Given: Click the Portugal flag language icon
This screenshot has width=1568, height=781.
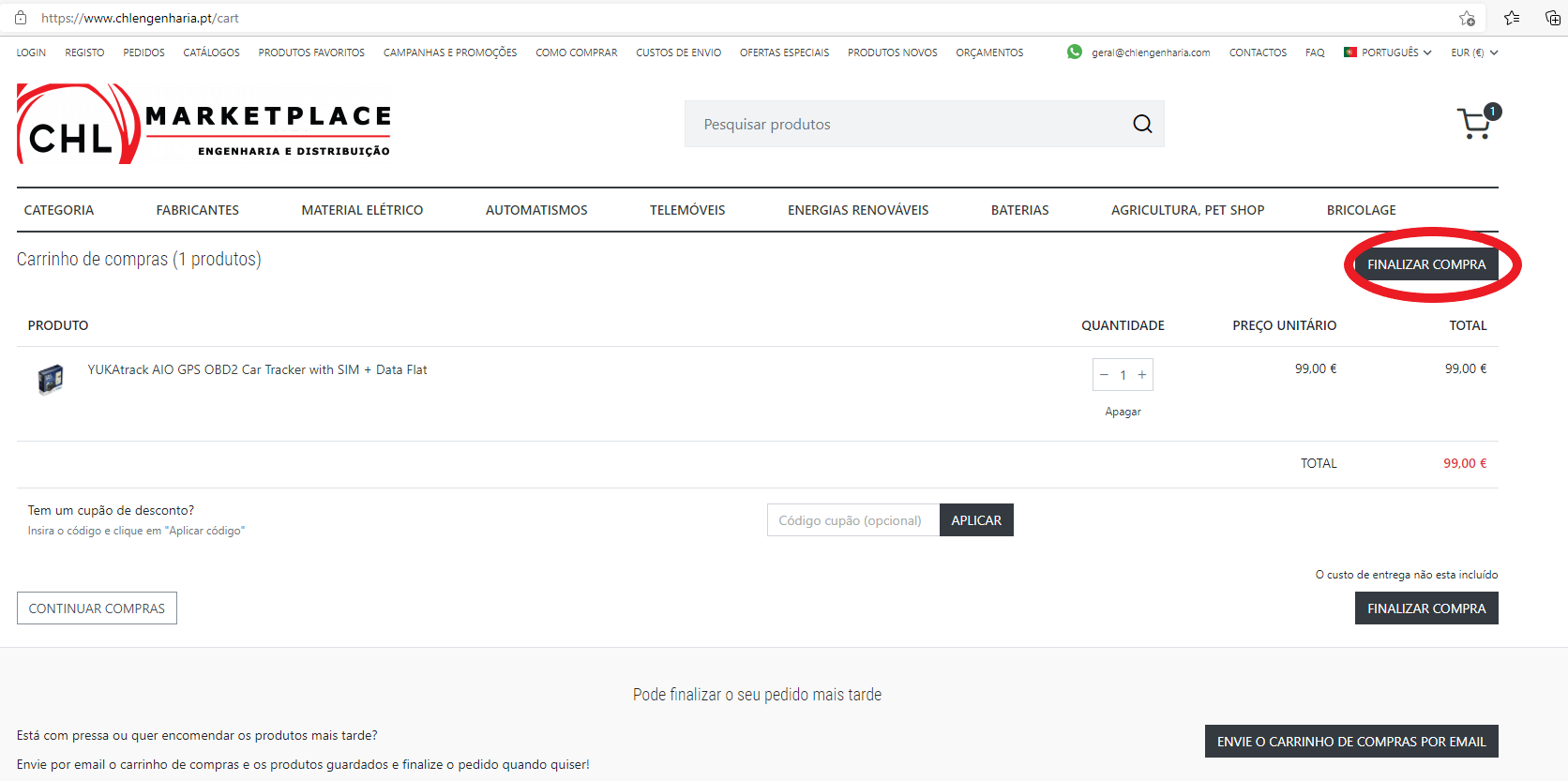Looking at the screenshot, I should click(x=1350, y=53).
